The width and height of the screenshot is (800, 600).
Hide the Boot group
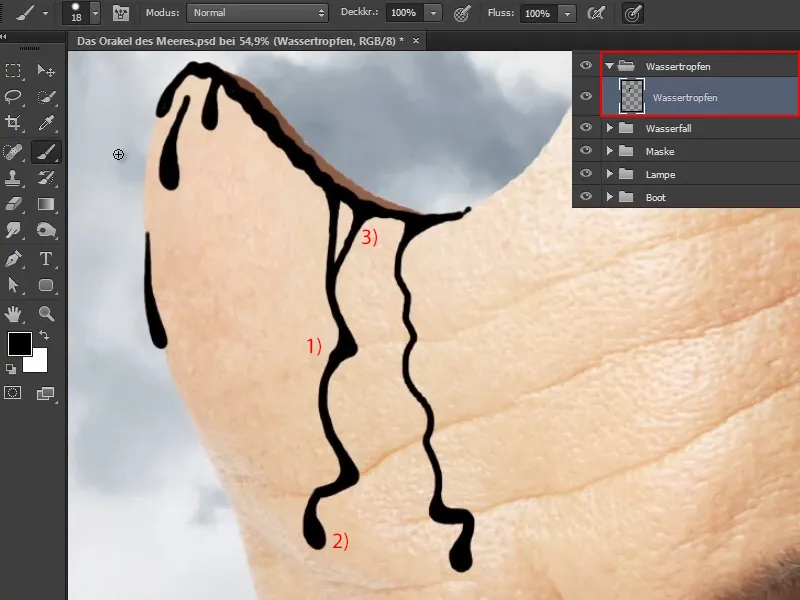coord(586,196)
